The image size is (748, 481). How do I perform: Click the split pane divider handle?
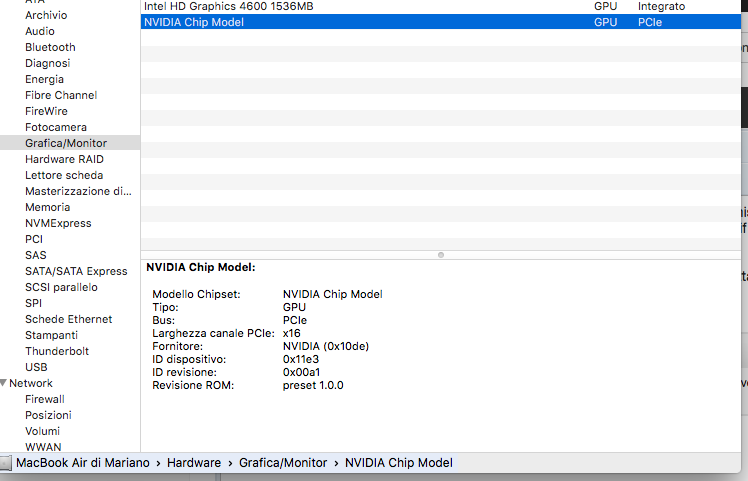[441, 255]
